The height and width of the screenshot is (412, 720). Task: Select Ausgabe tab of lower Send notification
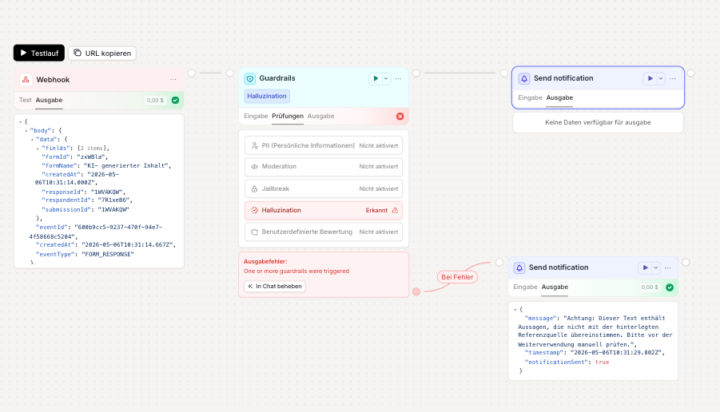tap(555, 287)
